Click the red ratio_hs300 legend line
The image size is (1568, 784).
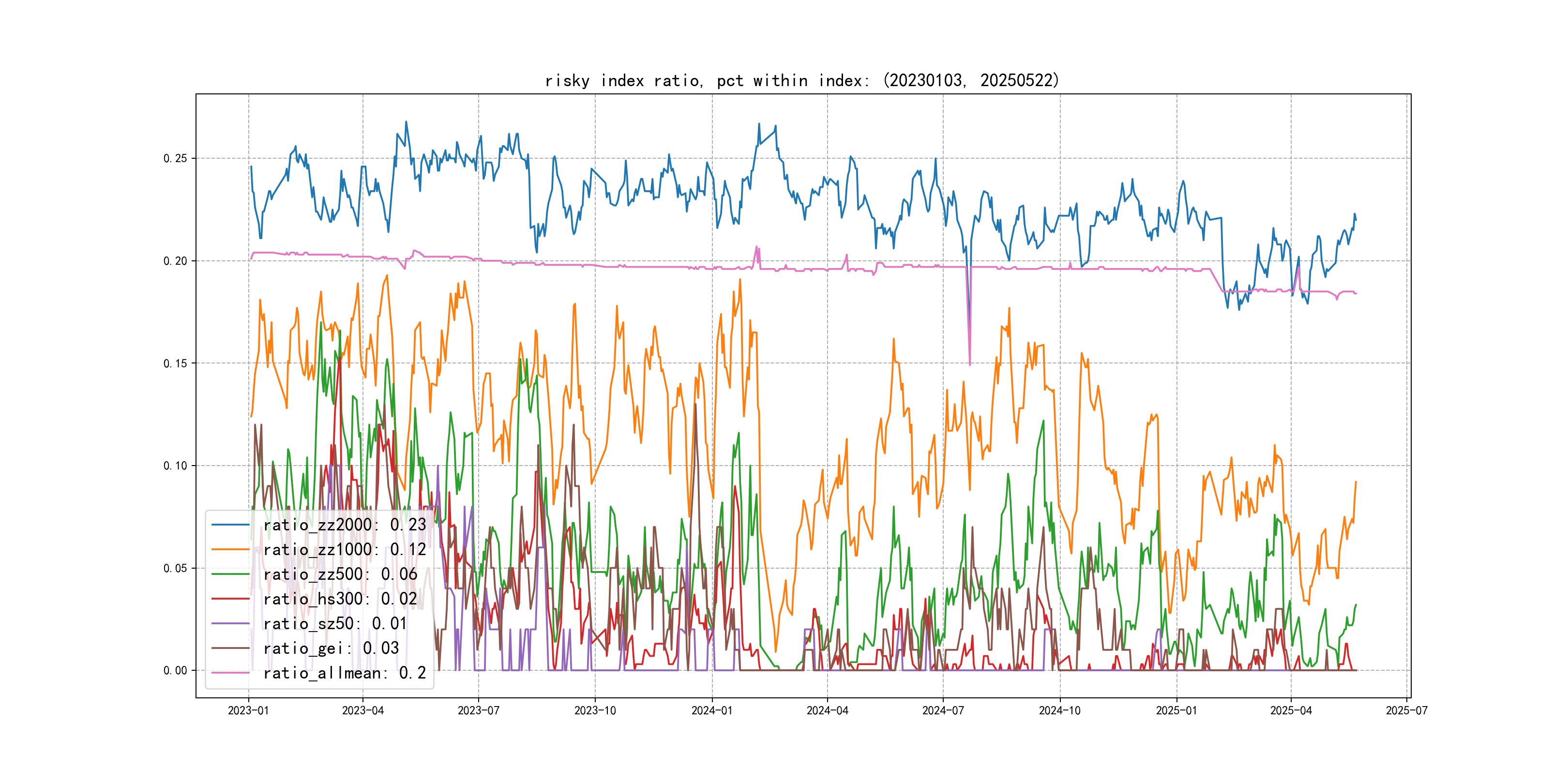click(230, 599)
